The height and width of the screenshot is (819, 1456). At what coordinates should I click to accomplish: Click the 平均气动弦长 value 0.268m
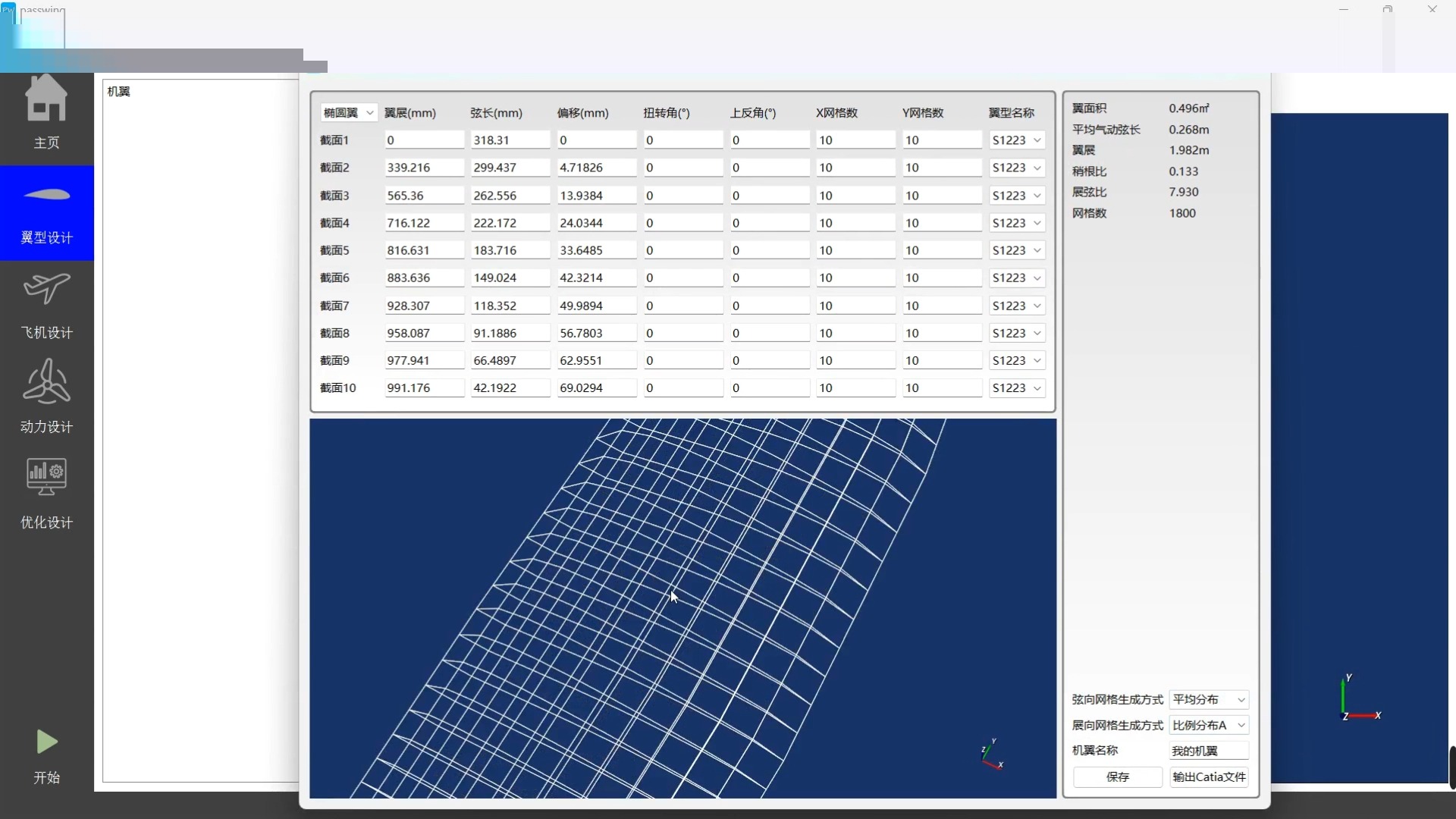point(1188,130)
